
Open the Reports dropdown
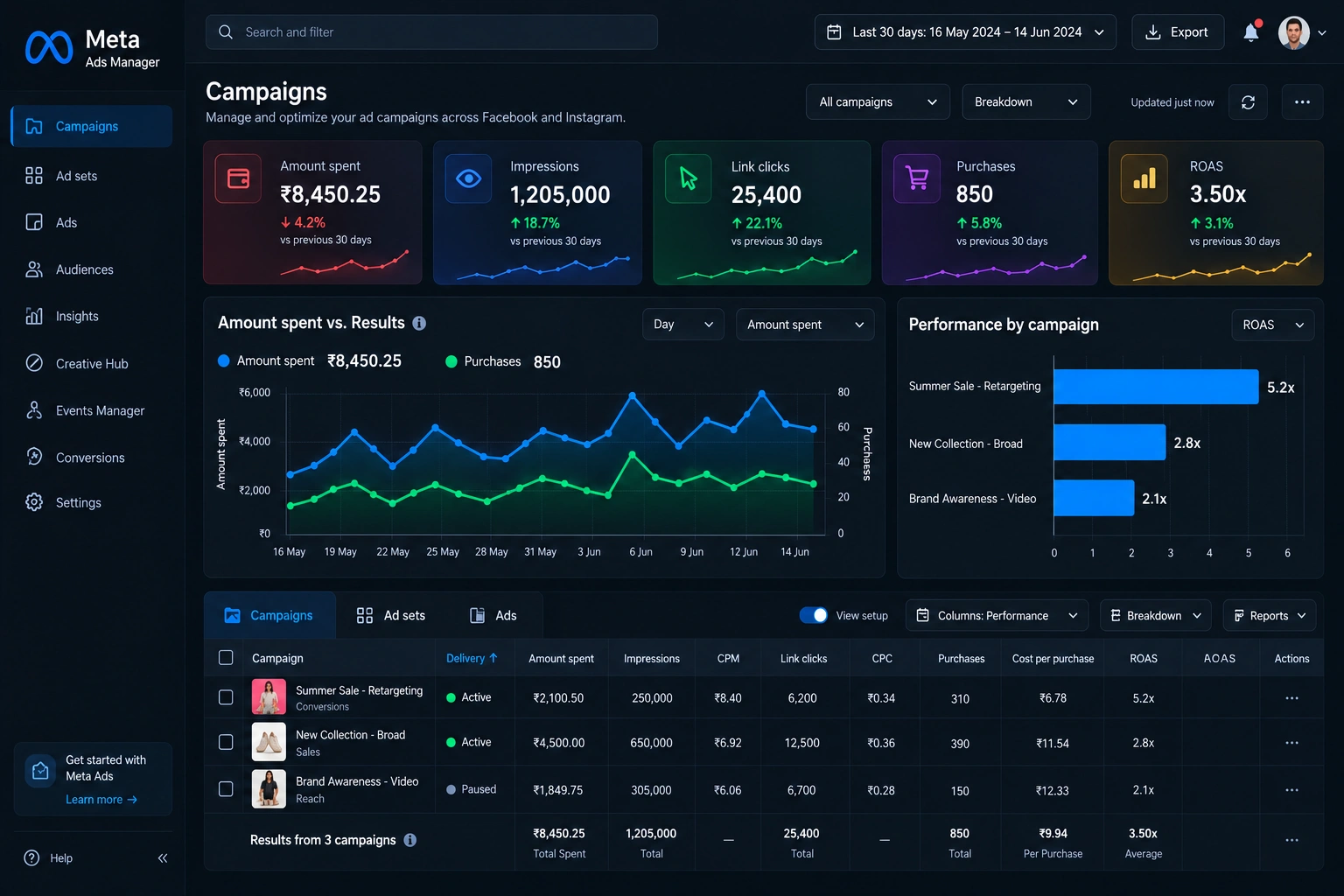pos(1269,616)
